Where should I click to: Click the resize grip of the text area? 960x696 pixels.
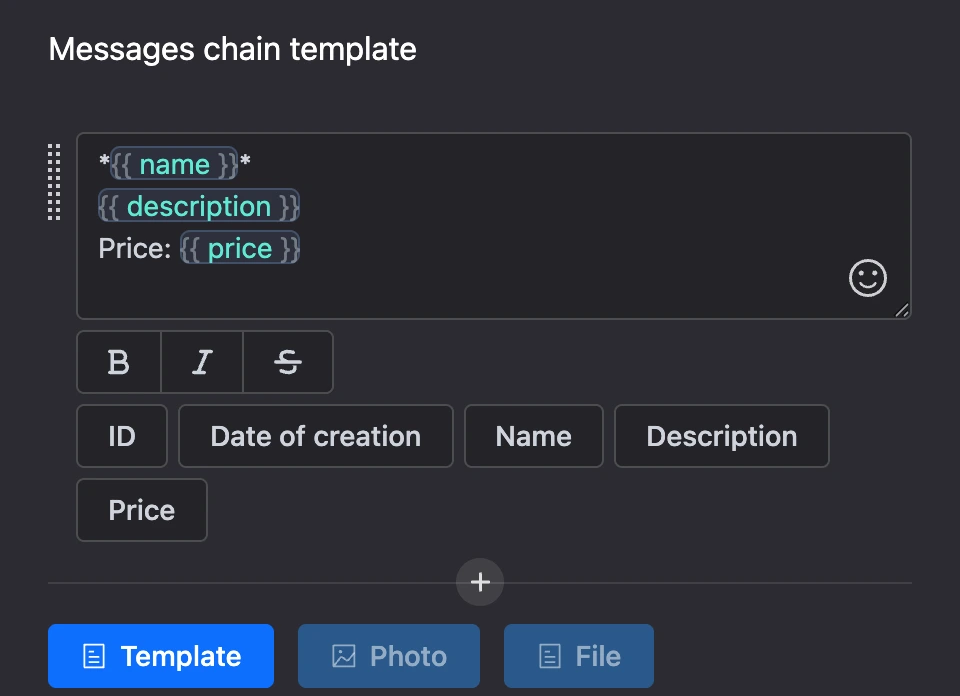pyautogui.click(x=902, y=310)
